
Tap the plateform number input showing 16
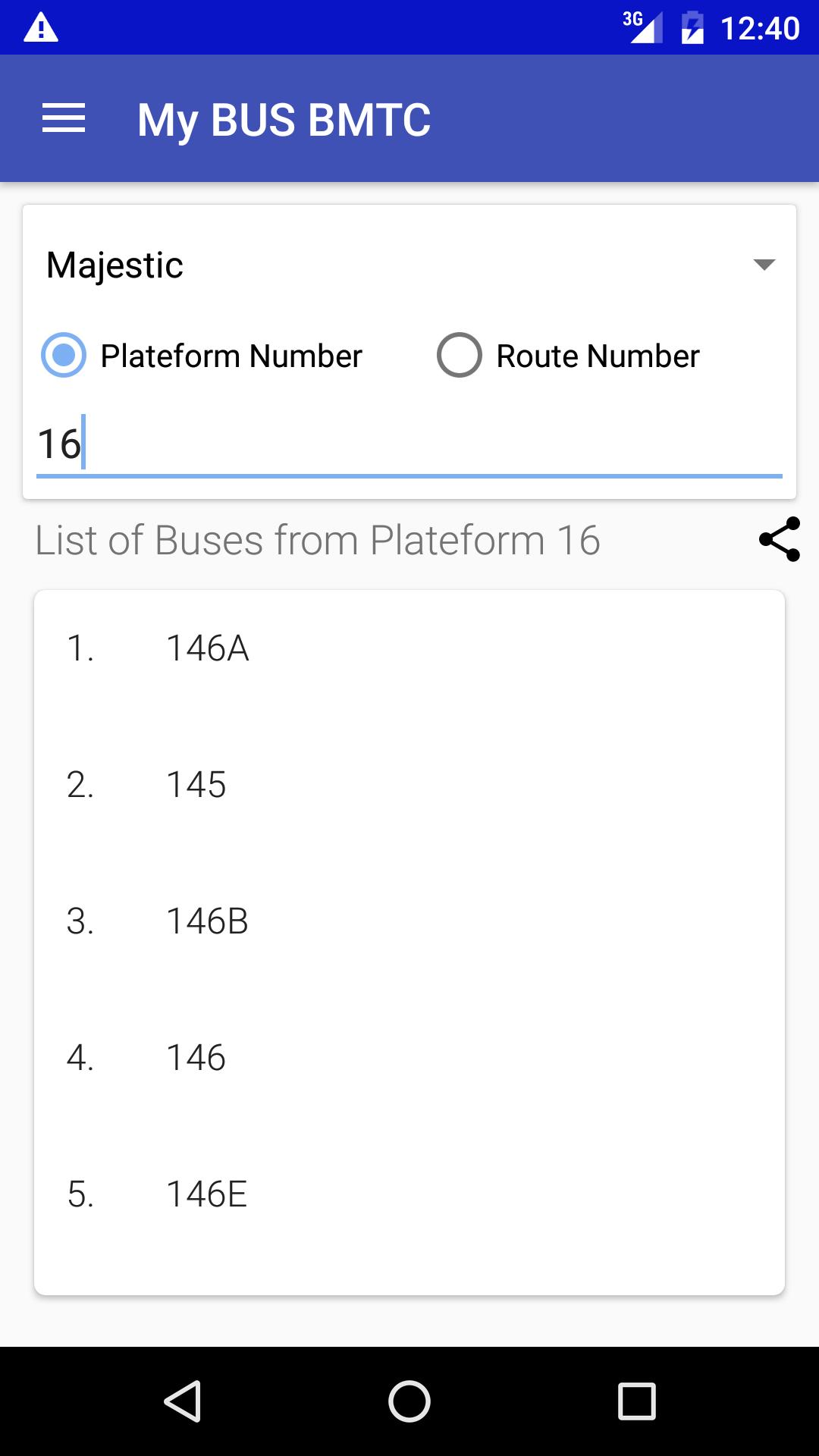pyautogui.click(x=409, y=444)
